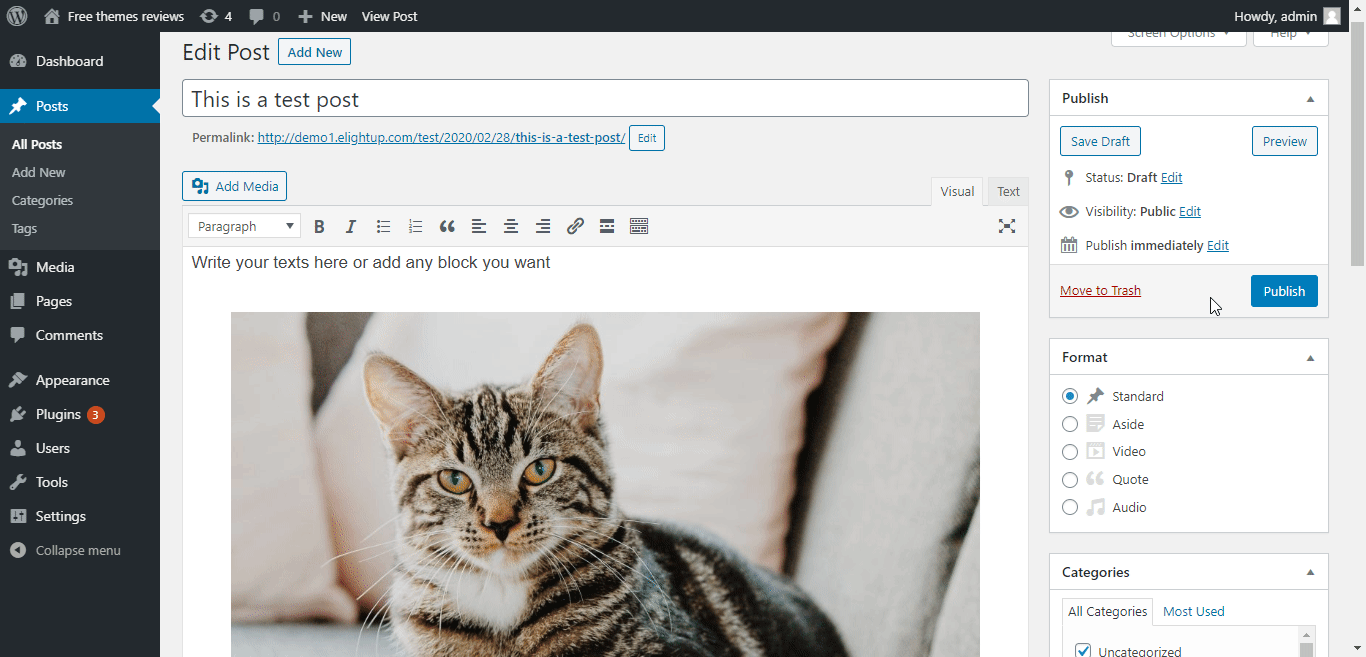Align text center
This screenshot has width=1366, height=657.
[x=511, y=226]
